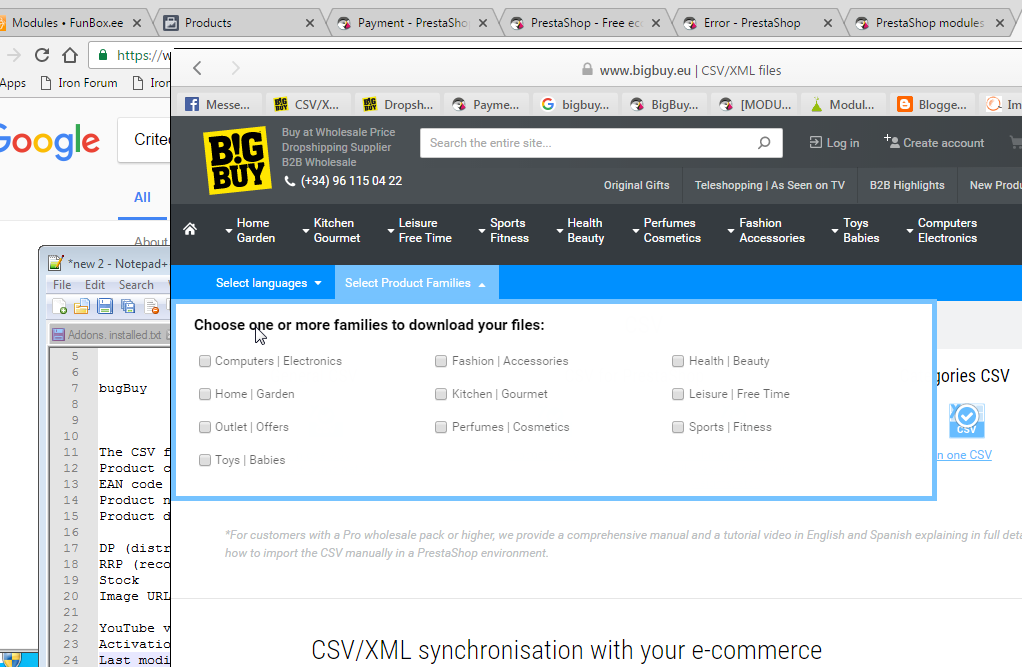Click the search magnifier icon on BigBuy
Image resolution: width=1022 pixels, height=667 pixels.
click(x=764, y=143)
